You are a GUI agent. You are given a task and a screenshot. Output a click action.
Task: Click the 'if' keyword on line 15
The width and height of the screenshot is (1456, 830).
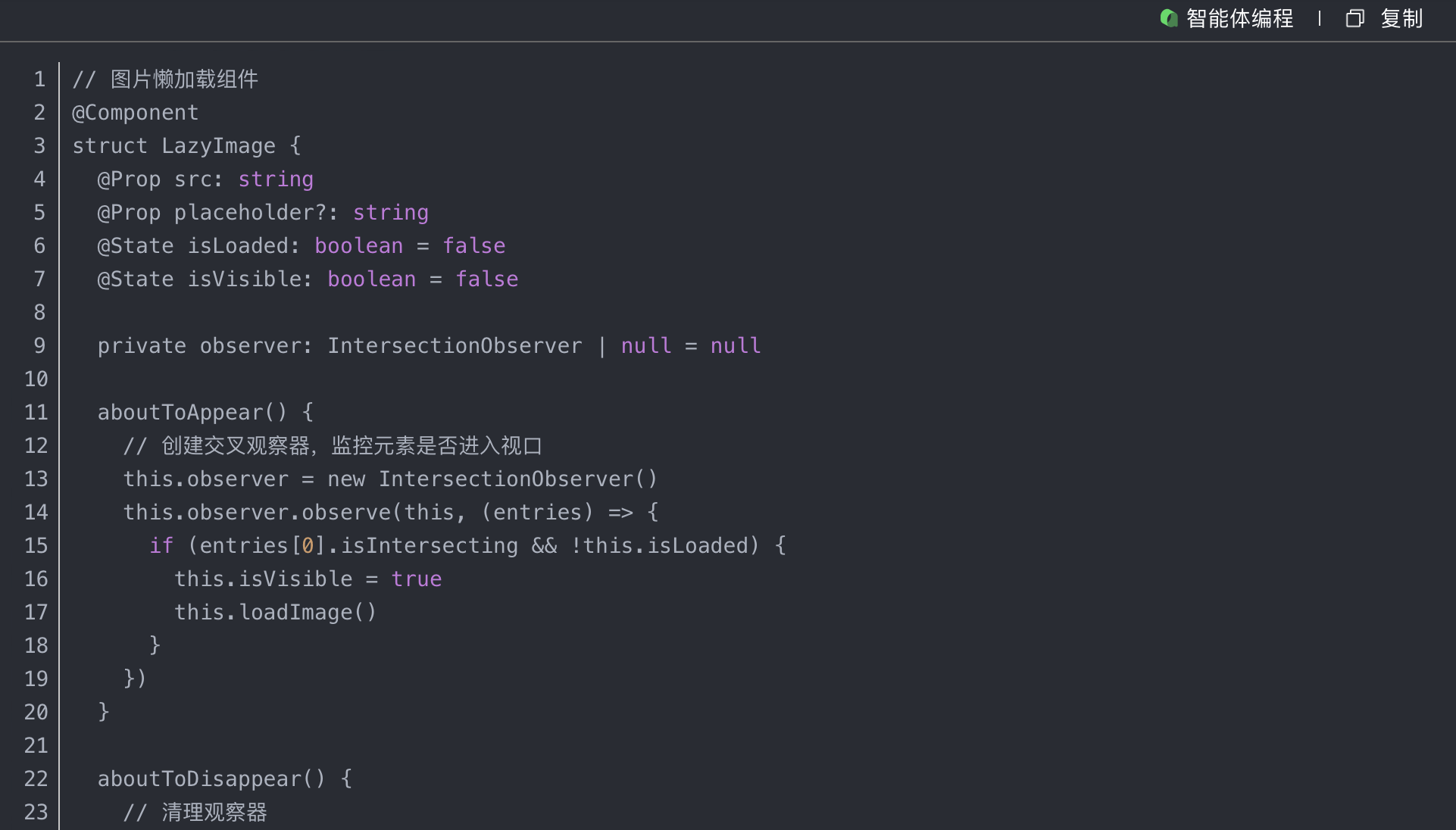161,546
